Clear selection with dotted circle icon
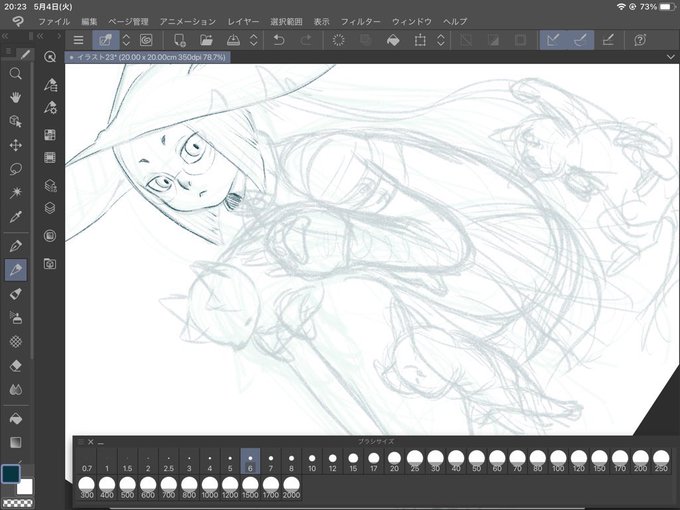Viewport: 680px width, 510px height. click(338, 40)
